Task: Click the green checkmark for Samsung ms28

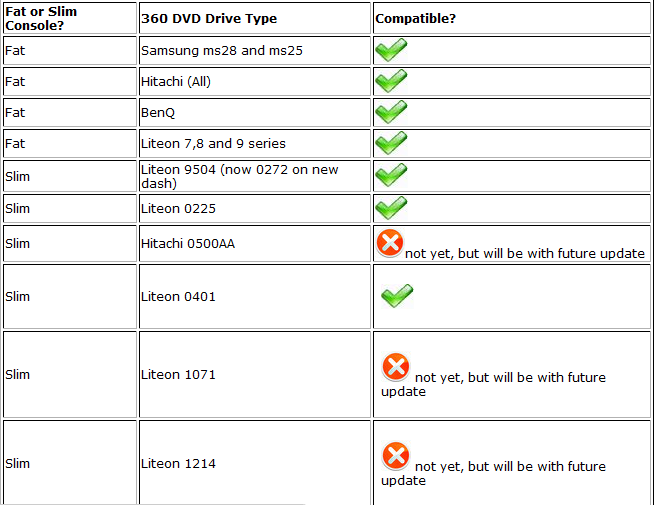Action: [x=391, y=48]
